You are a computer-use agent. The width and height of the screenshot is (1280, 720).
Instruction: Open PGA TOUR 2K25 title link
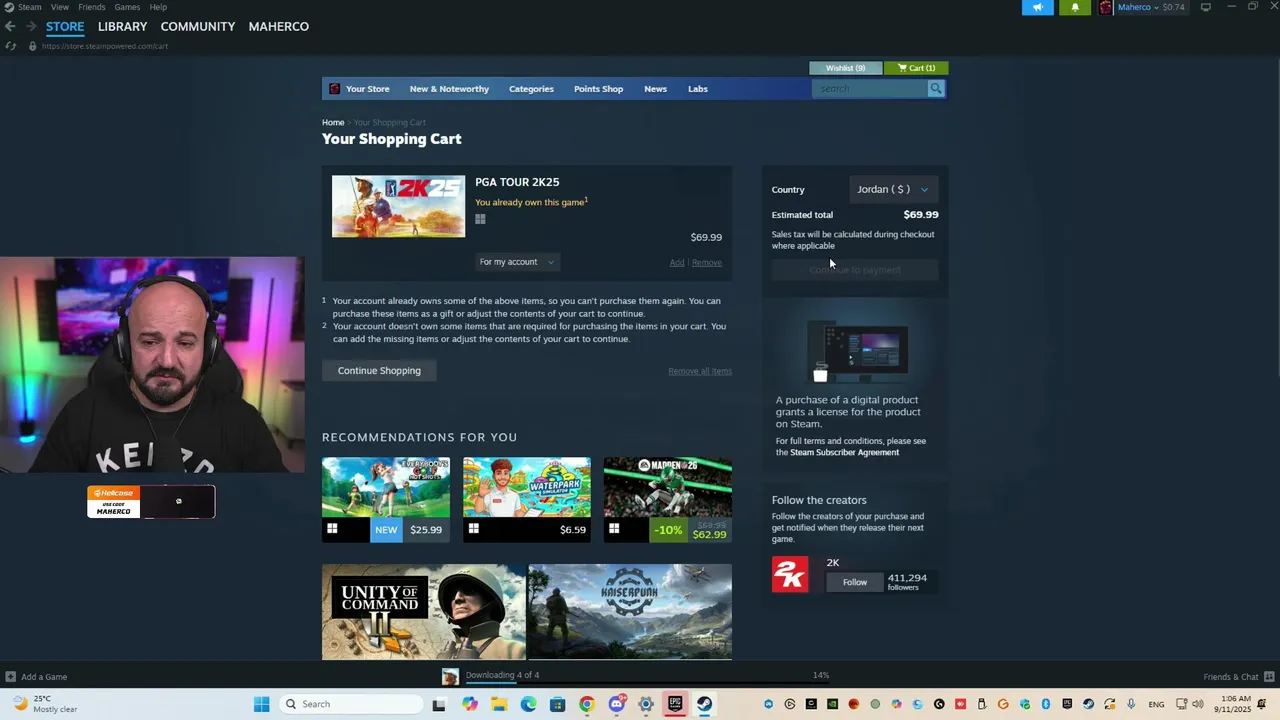point(517,182)
